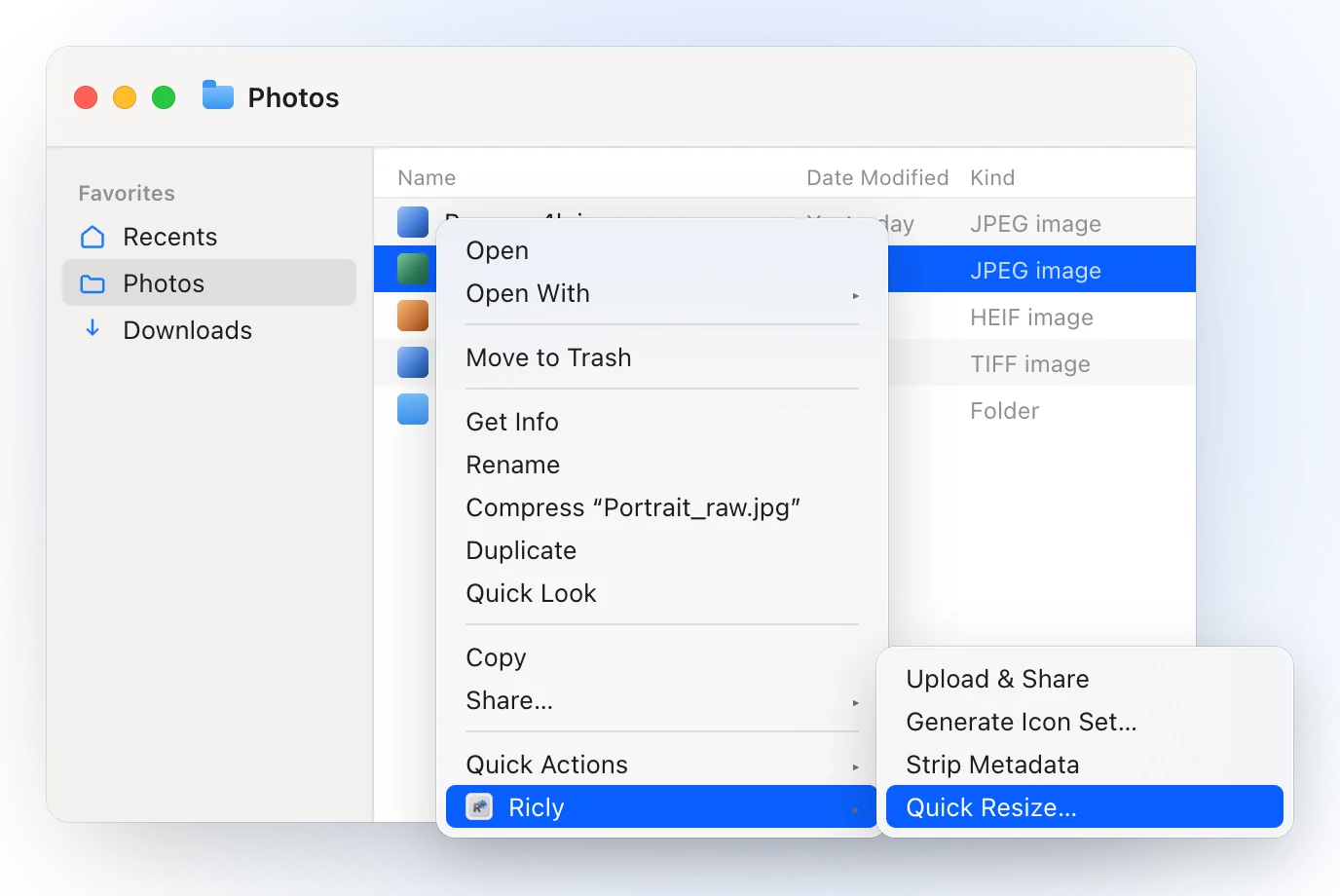The width and height of the screenshot is (1340, 896).
Task: Click the "TIFF image" kind text
Action: click(x=1030, y=364)
